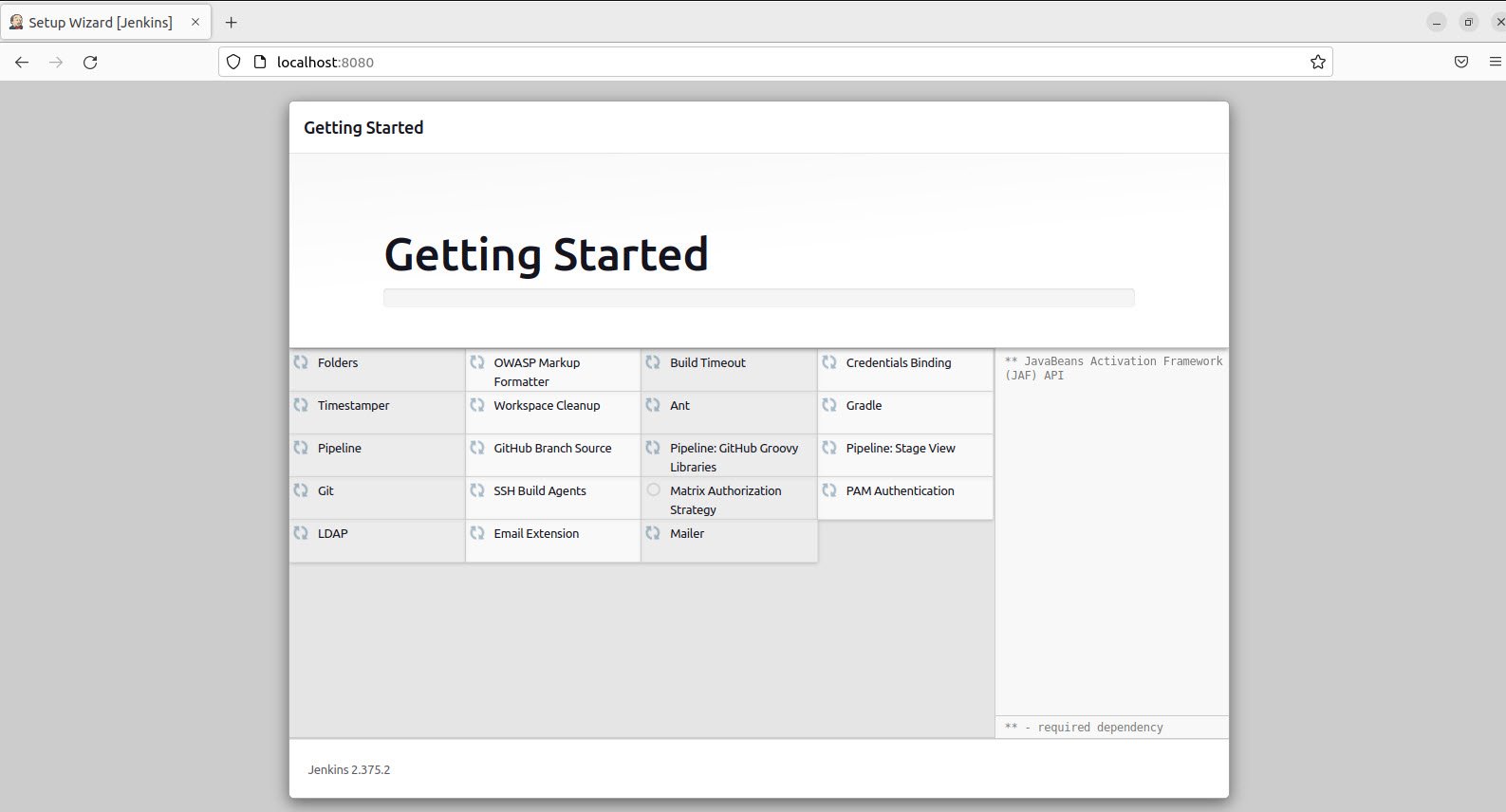Screen dimensions: 1506x812
Task: Bookmark this page with the star icon
Action: pos(1318,63)
